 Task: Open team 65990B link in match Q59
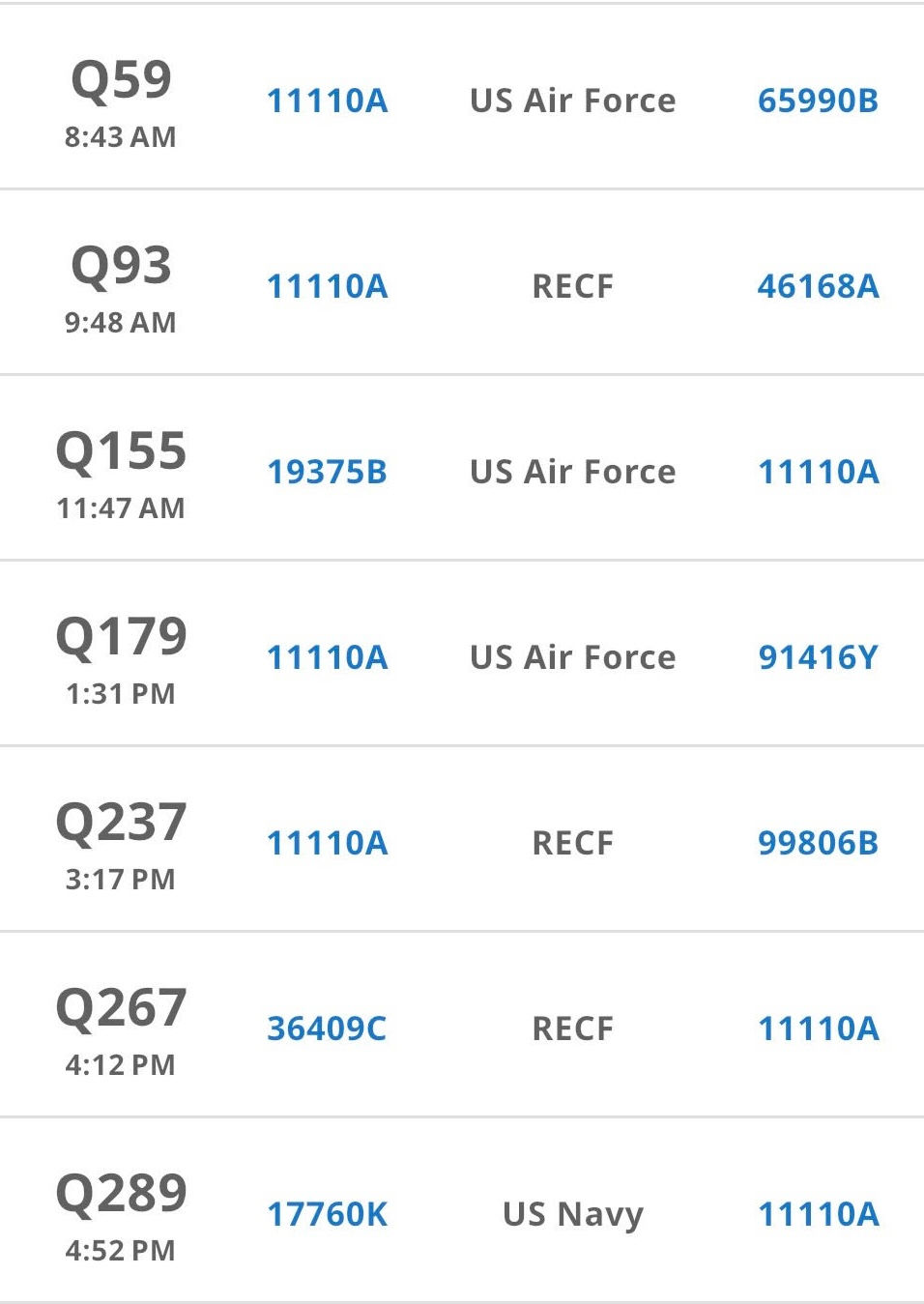pyautogui.click(x=818, y=101)
